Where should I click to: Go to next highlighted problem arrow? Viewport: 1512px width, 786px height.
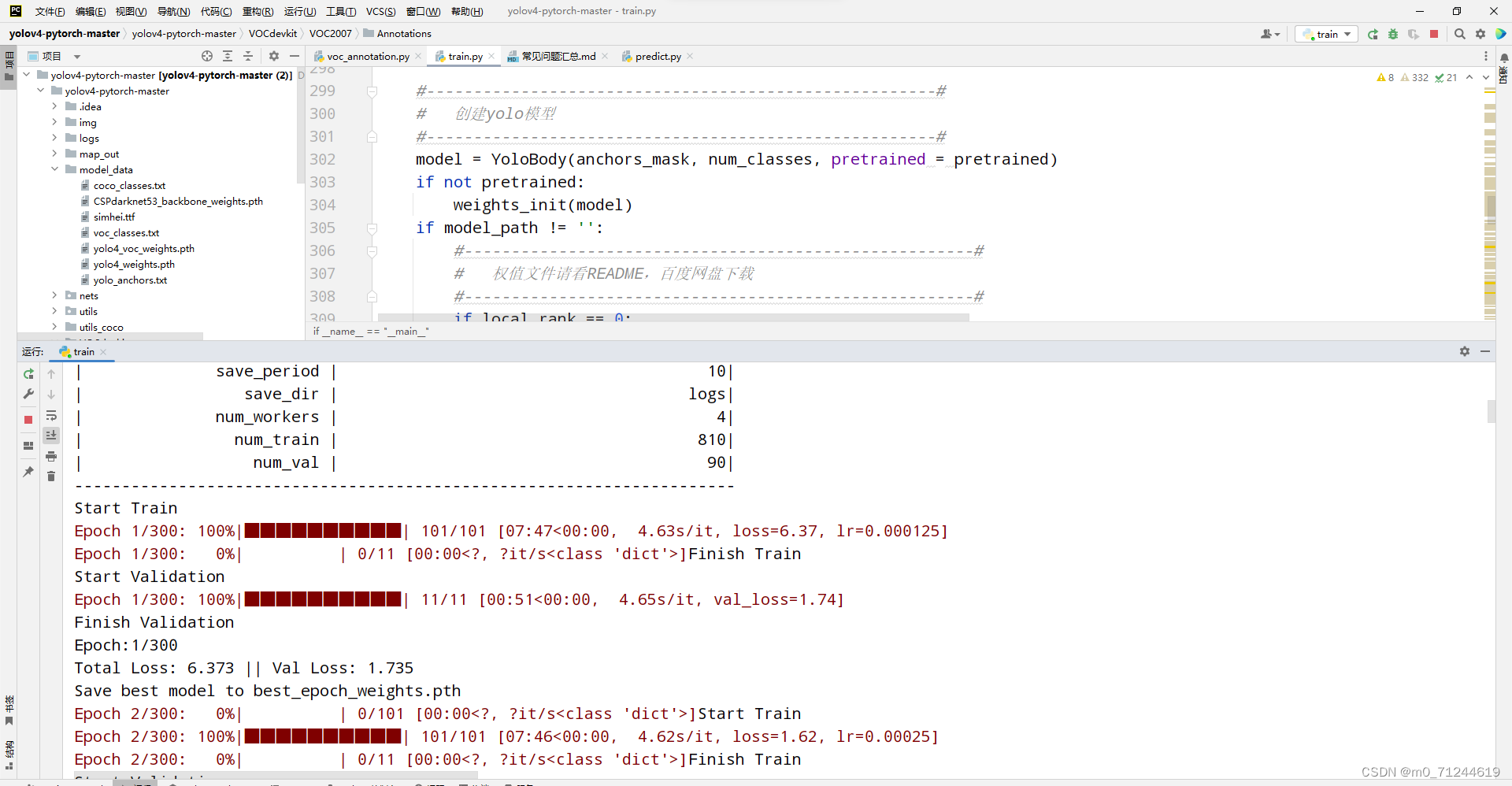point(1486,77)
